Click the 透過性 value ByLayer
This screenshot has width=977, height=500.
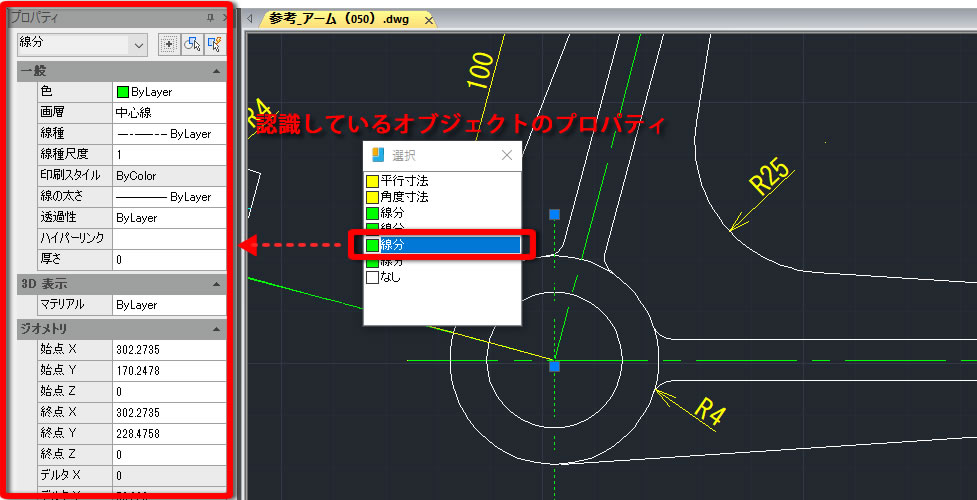click(169, 218)
